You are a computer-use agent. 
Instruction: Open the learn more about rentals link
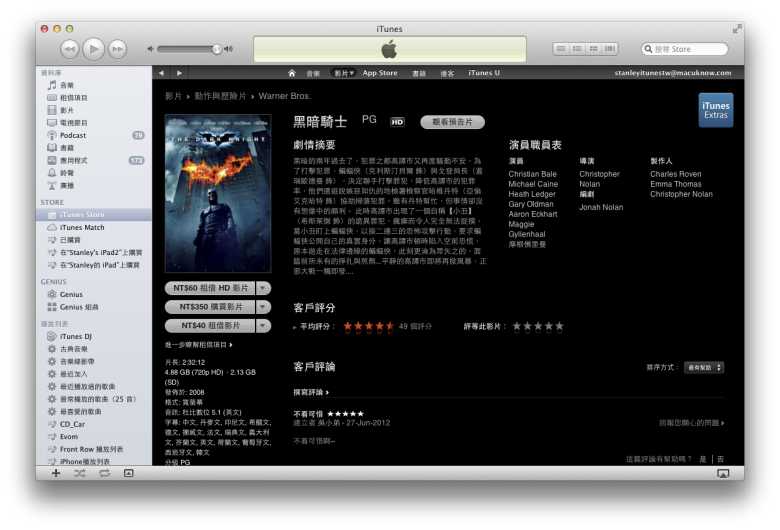(198, 344)
